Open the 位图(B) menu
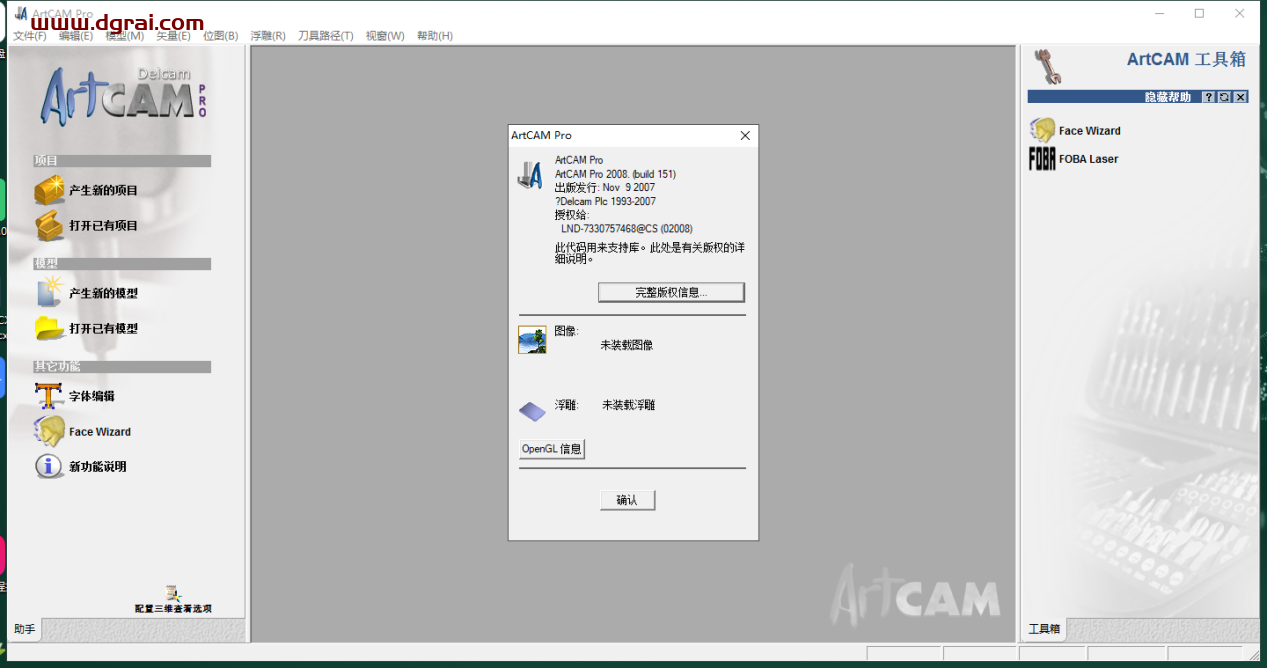This screenshot has width=1267, height=668. pos(221,36)
